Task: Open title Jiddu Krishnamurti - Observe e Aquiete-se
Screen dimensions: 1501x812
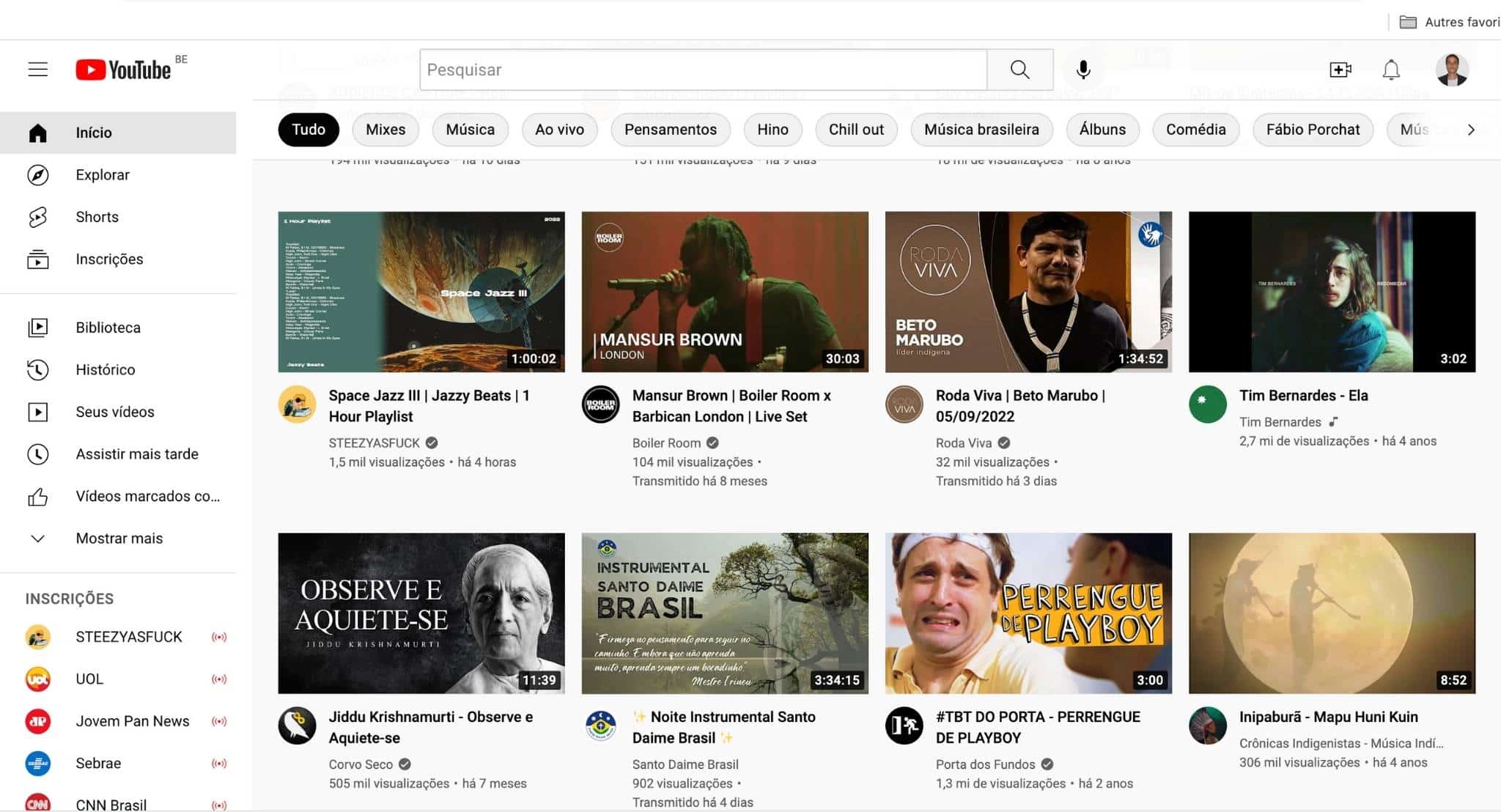Action: coord(431,727)
